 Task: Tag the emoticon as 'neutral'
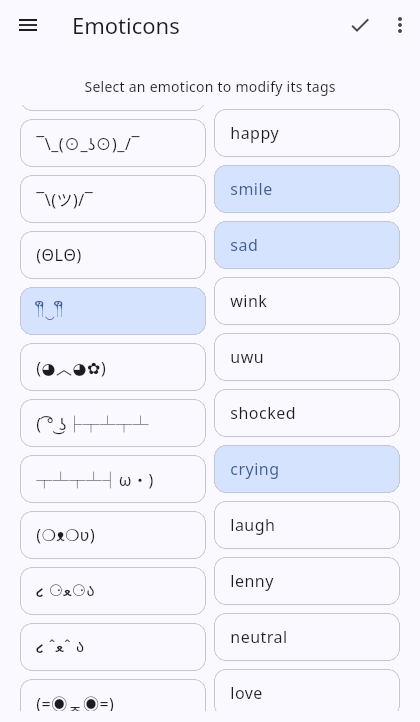point(307,637)
